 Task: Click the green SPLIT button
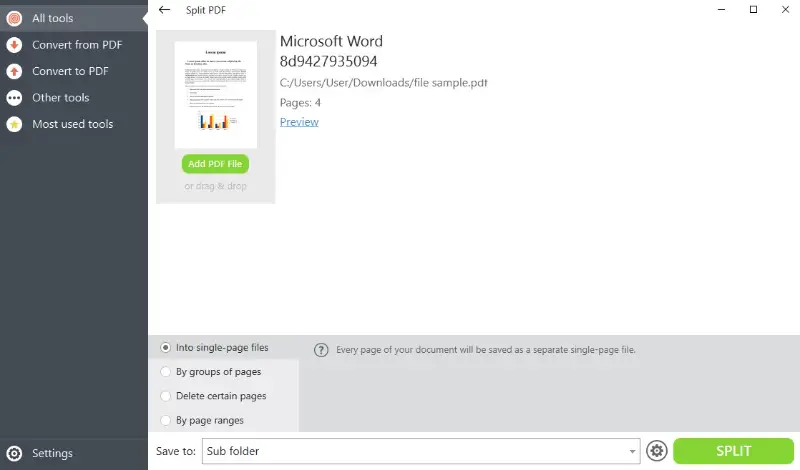[x=733, y=451]
